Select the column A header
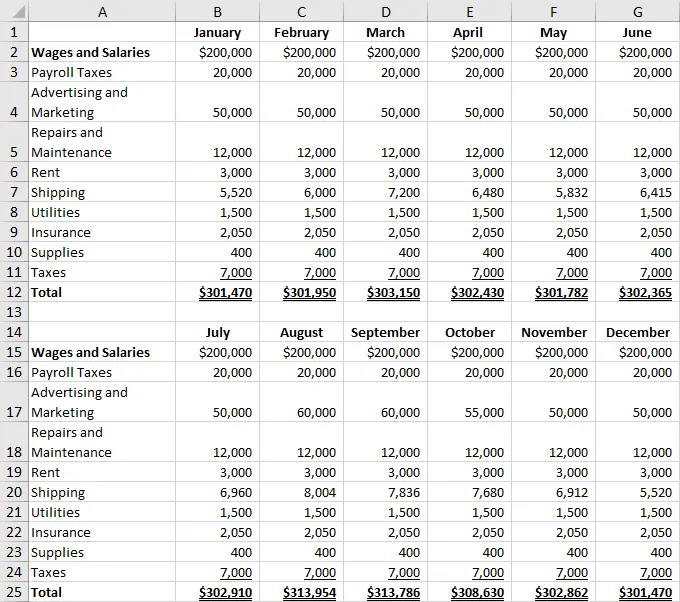The height and width of the screenshot is (602, 680). click(x=101, y=12)
